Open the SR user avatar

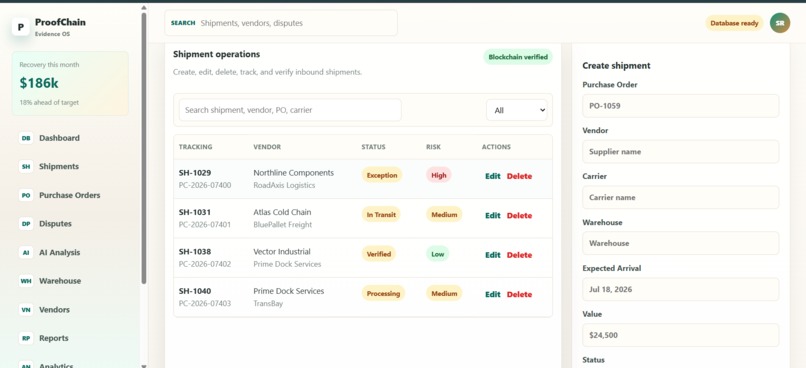click(780, 23)
